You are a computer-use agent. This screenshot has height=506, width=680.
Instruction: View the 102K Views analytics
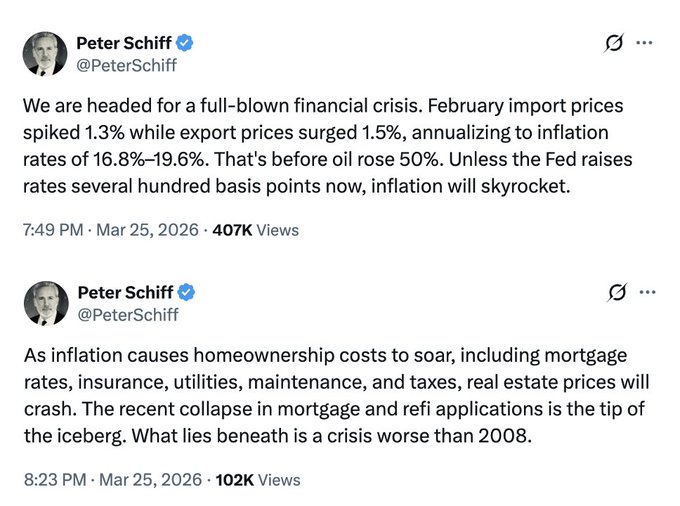coord(258,479)
